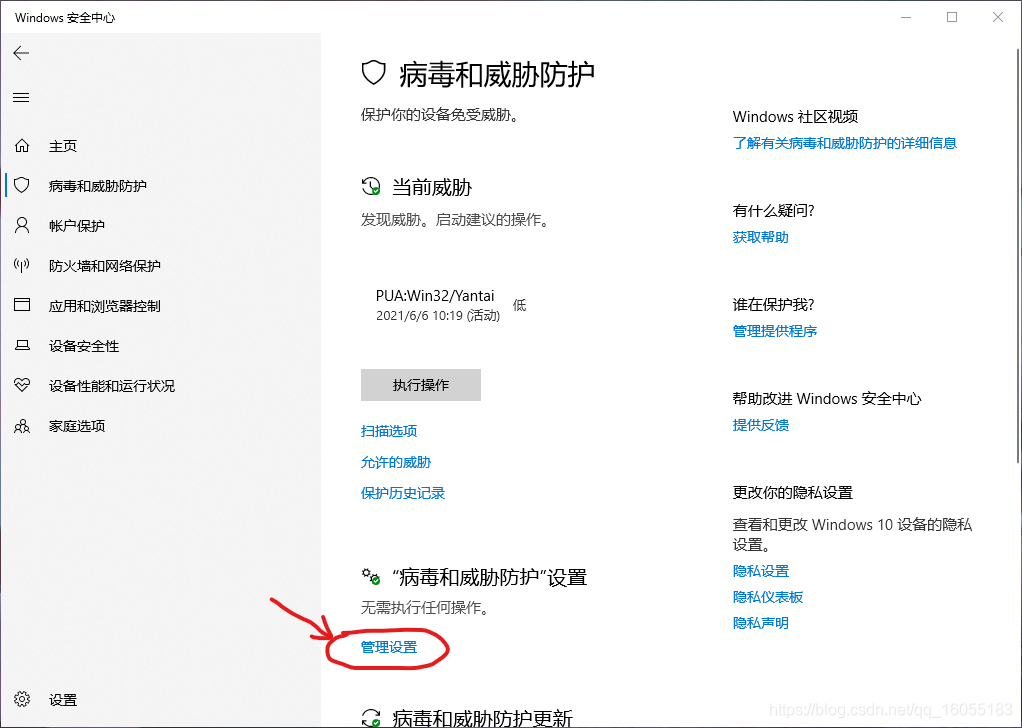Open the 扫描选项 link
This screenshot has height=728, width=1022.
tap(389, 431)
